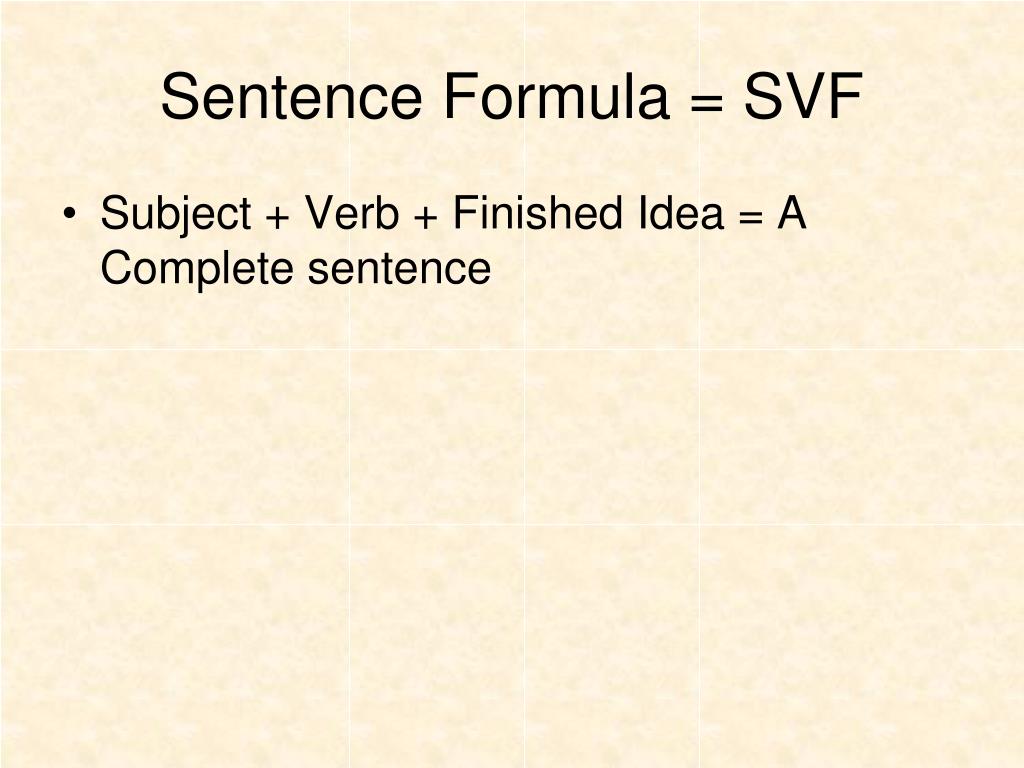
Task: Click the lowercase word "sentence" in the bullet
Action: (x=399, y=270)
